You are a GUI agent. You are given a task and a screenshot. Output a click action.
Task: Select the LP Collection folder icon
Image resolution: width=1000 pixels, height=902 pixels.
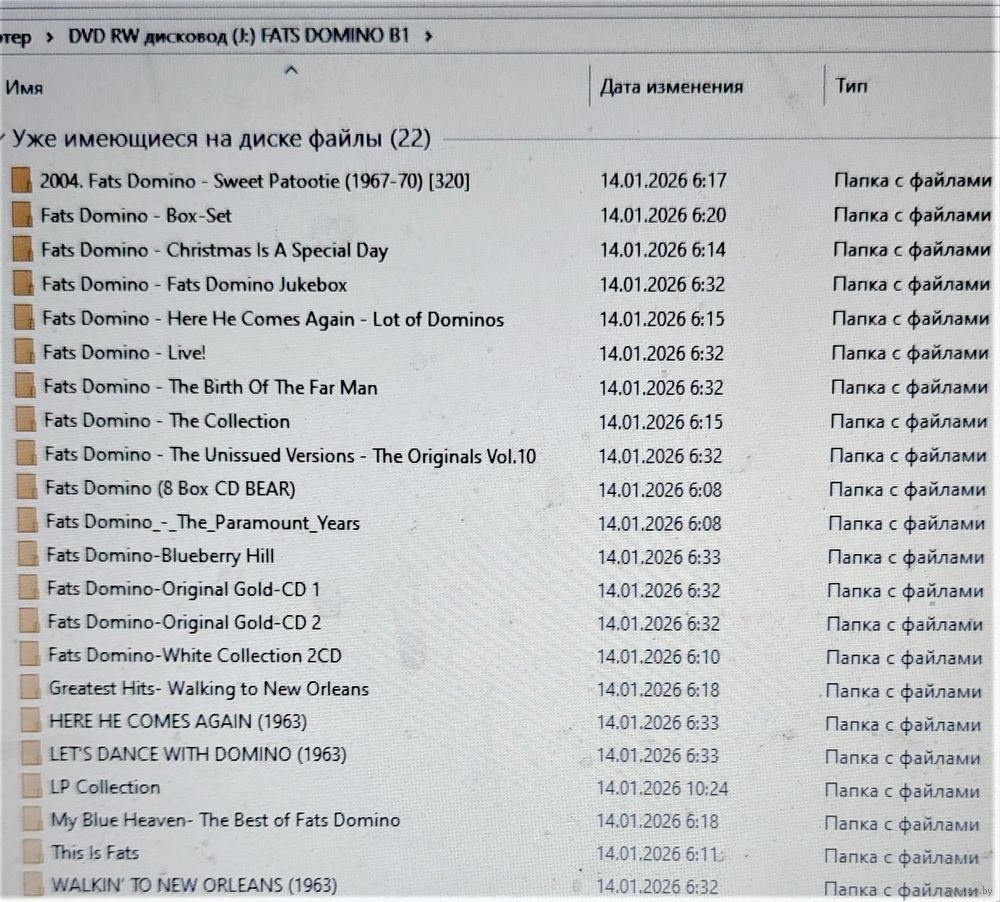[32, 787]
